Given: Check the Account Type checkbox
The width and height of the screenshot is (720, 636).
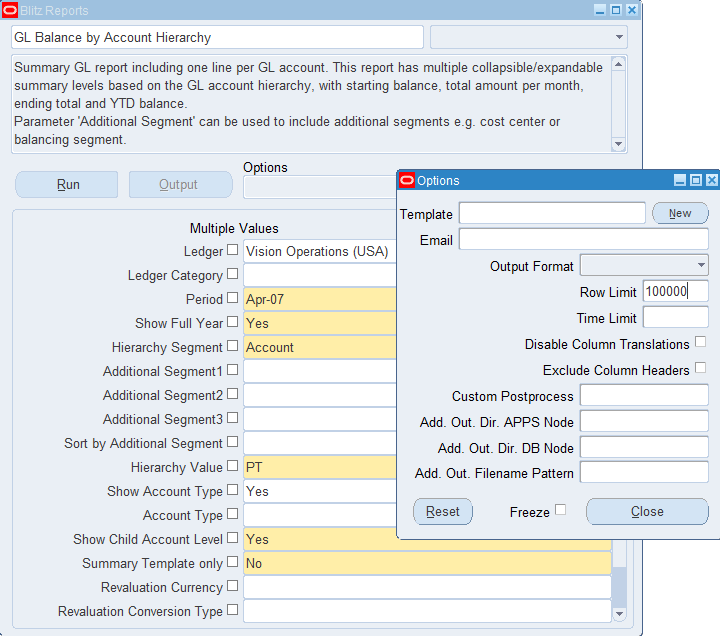Looking at the screenshot, I should tap(233, 513).
